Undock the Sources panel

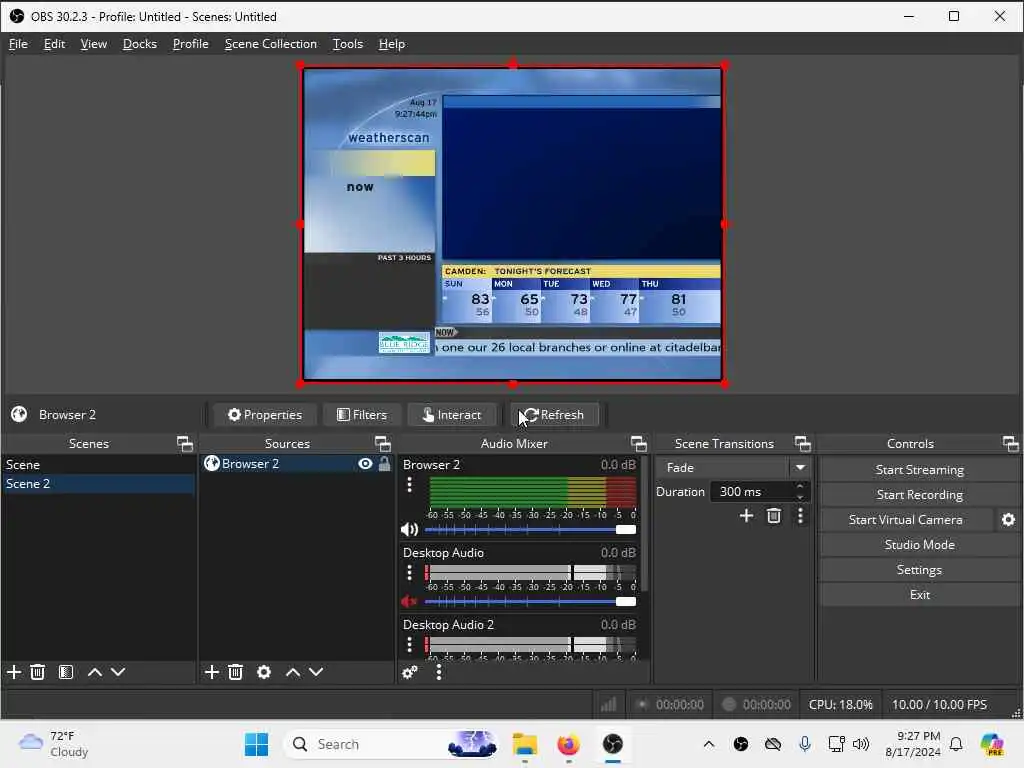[383, 444]
